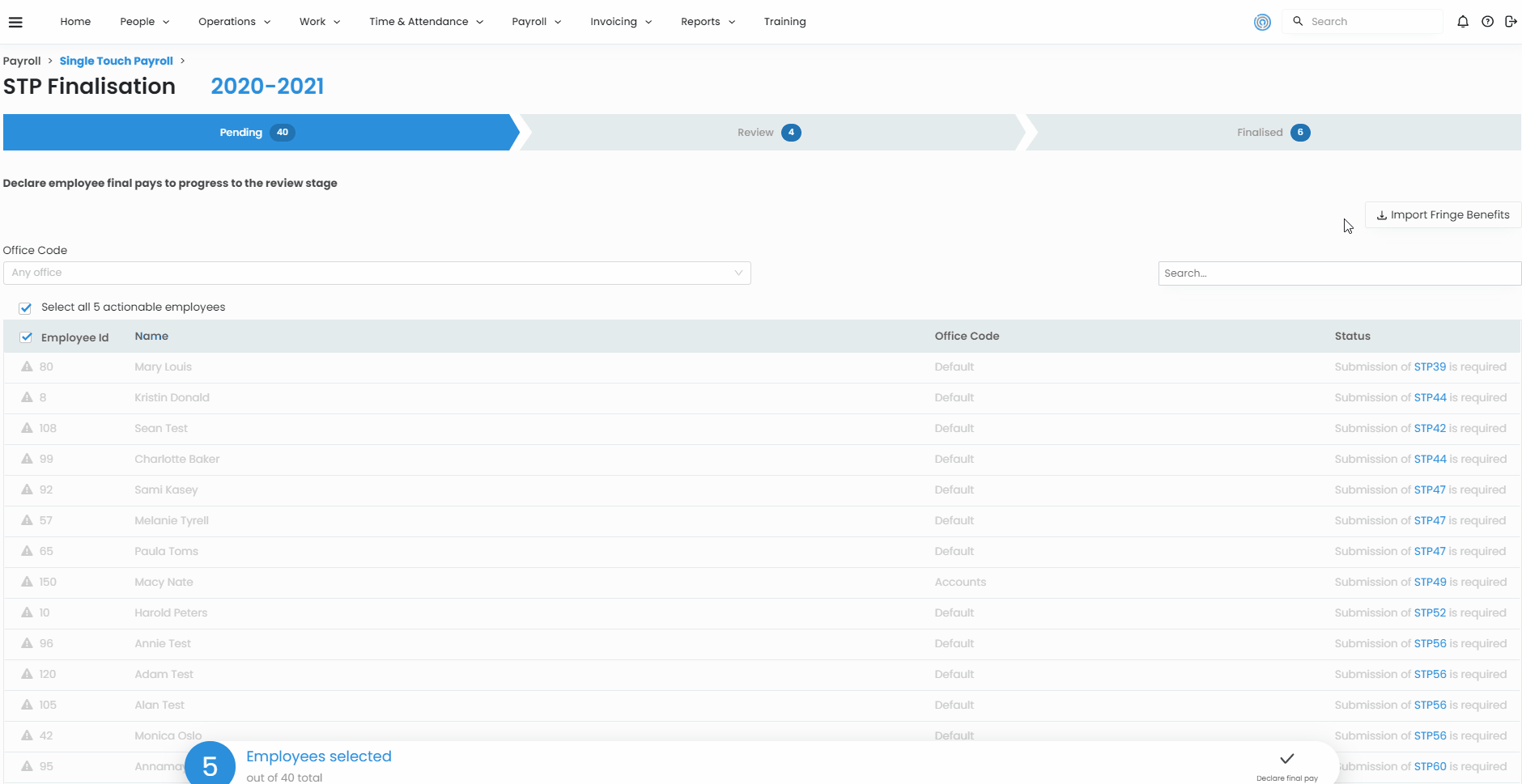
Task: Switch to the Finalised stage tab
Action: 1272,133
